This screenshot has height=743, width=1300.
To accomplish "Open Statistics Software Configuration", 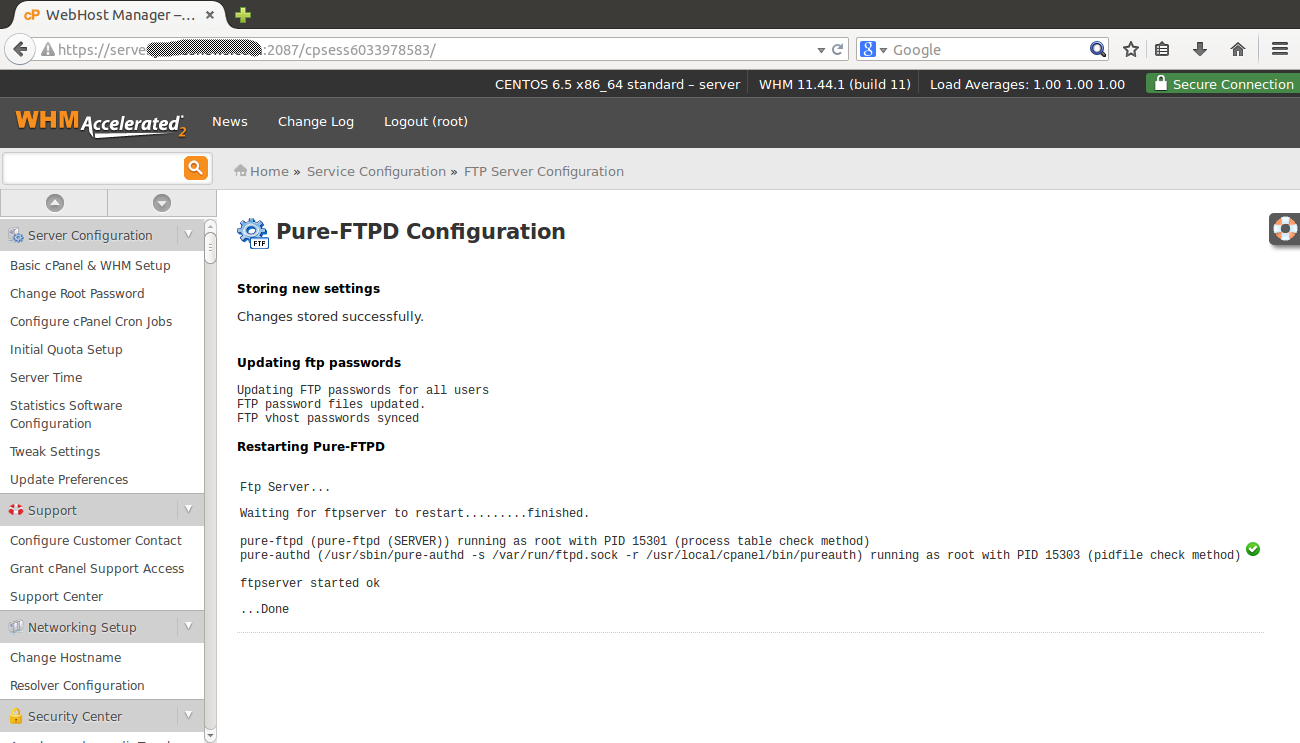I will point(66,414).
